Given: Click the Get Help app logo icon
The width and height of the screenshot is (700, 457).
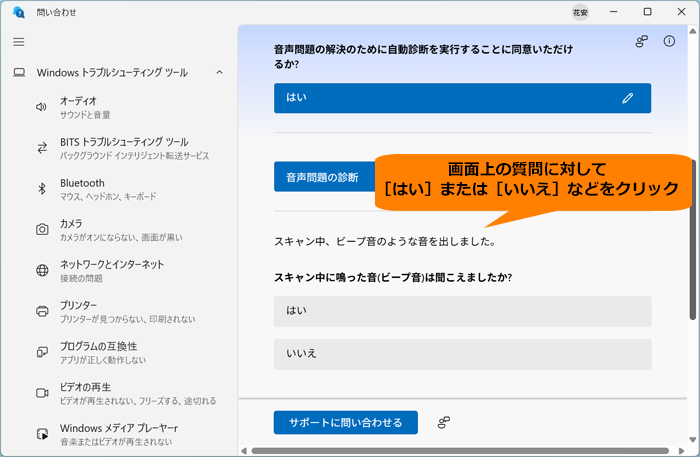Looking at the screenshot, I should 19,12.
